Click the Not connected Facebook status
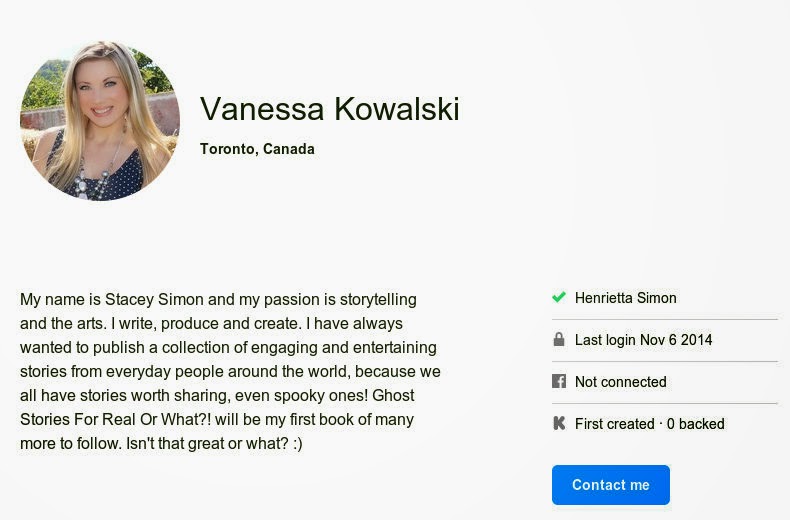The image size is (790, 520). (620, 382)
